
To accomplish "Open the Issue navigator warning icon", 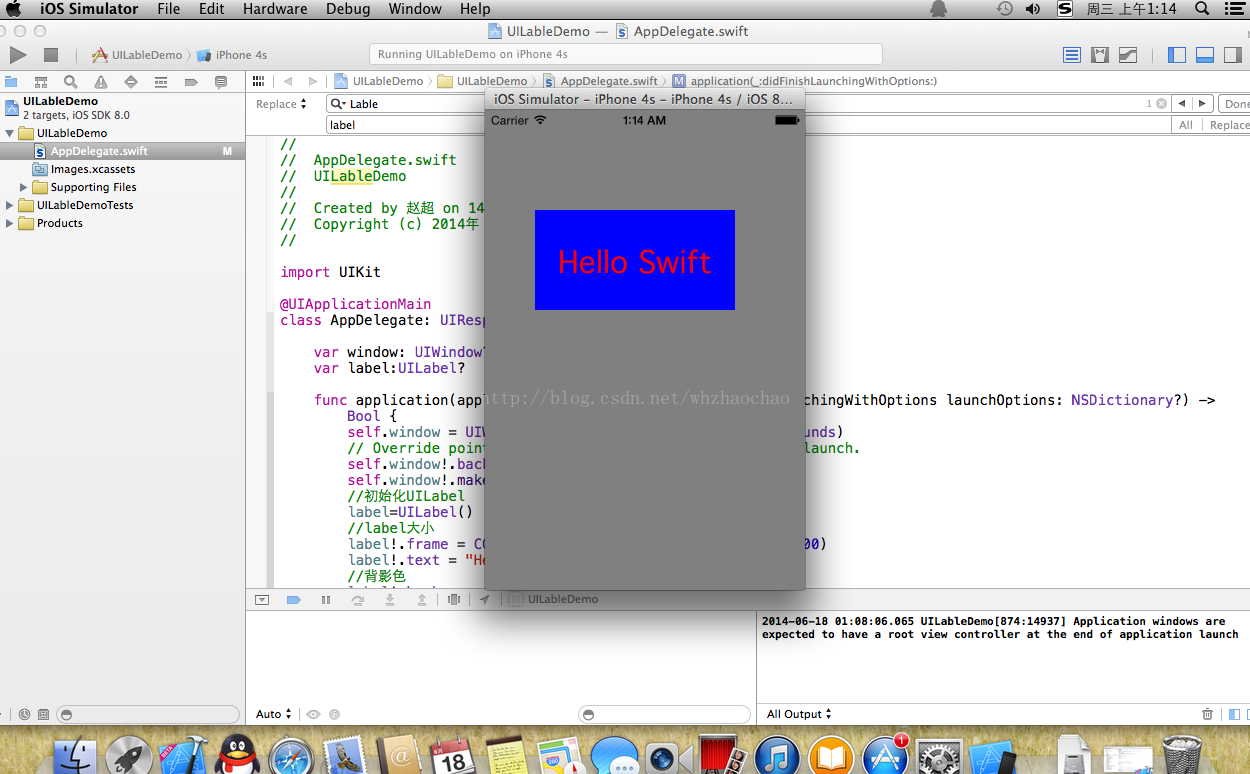I will click(101, 82).
